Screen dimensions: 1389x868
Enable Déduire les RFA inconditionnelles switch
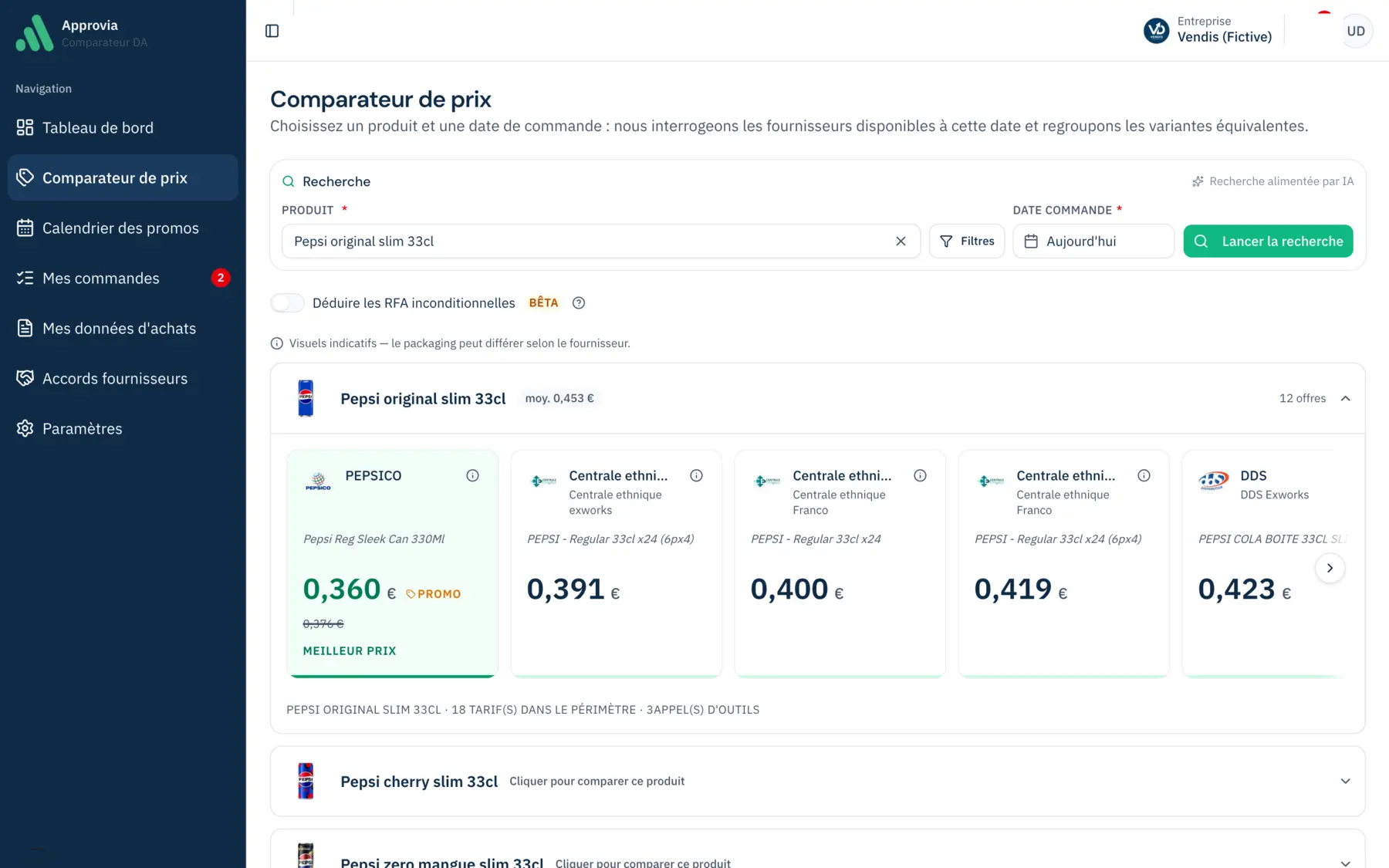point(287,303)
